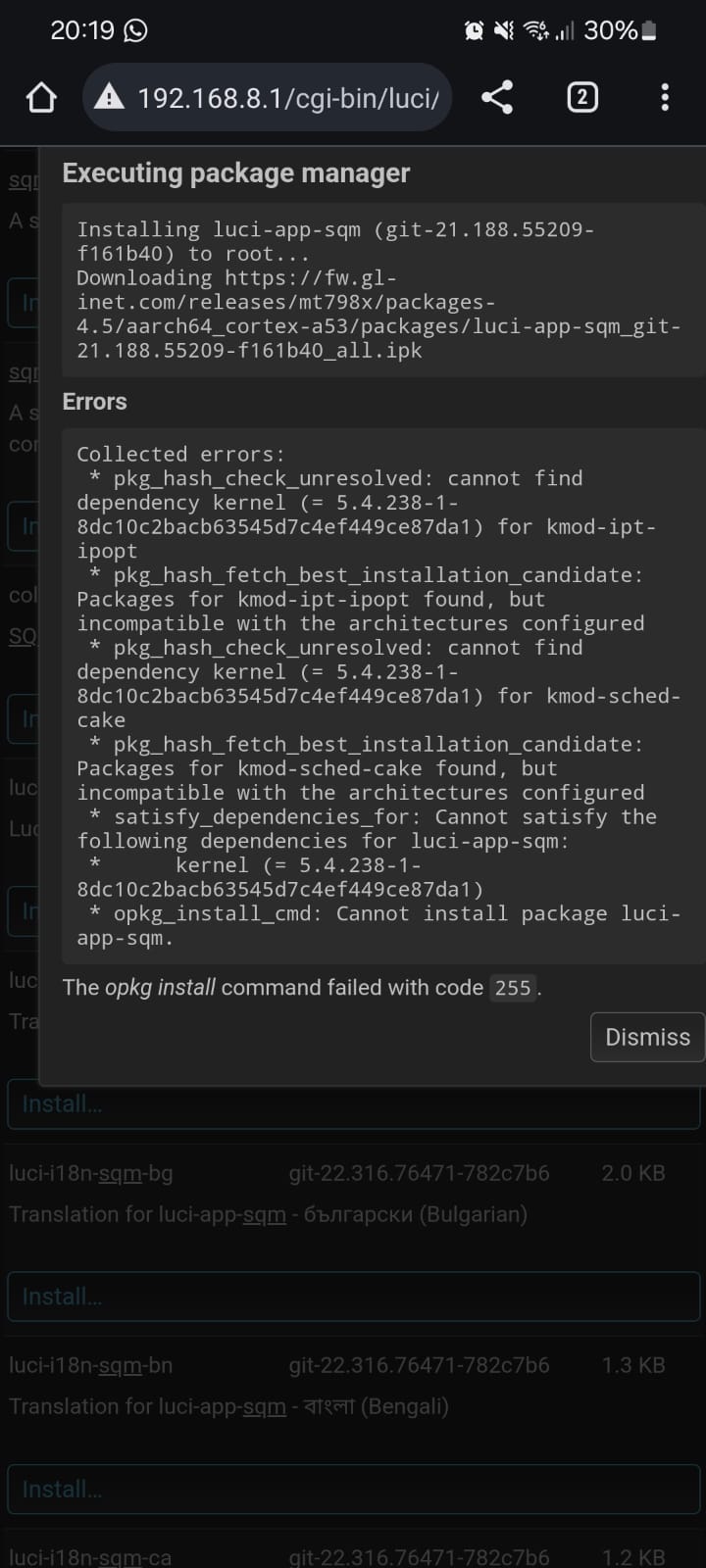Open the tab switcher showing 2 tabs

pos(582,97)
